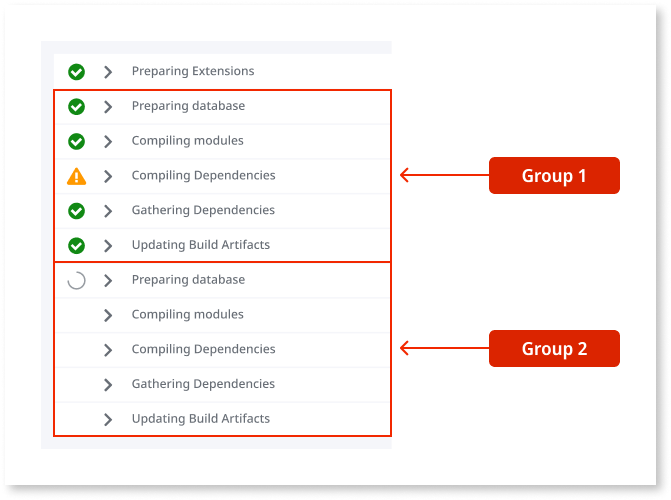671x500 pixels.
Task: Select the red Group 1 label
Action: tap(554, 176)
